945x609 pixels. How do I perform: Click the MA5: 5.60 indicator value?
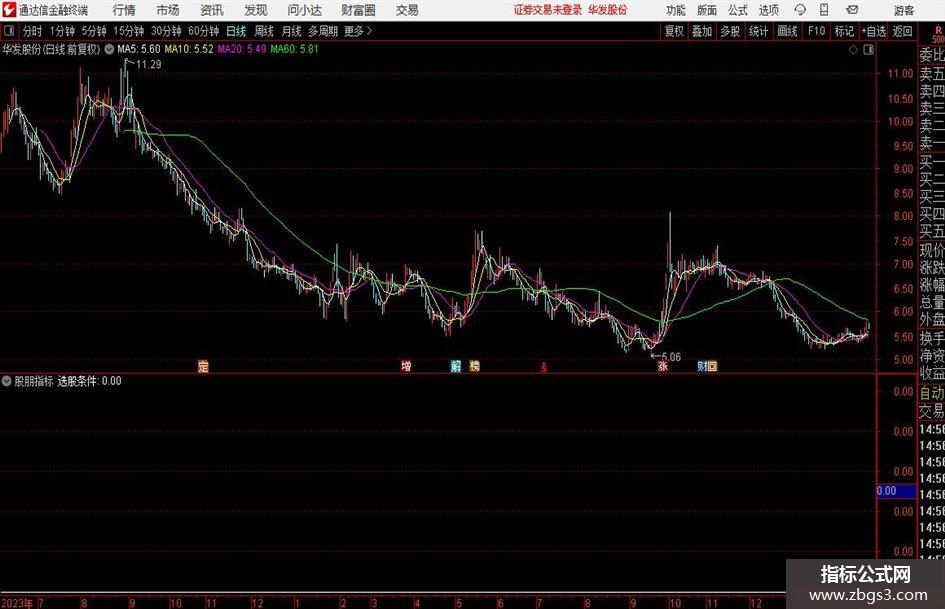coord(138,49)
